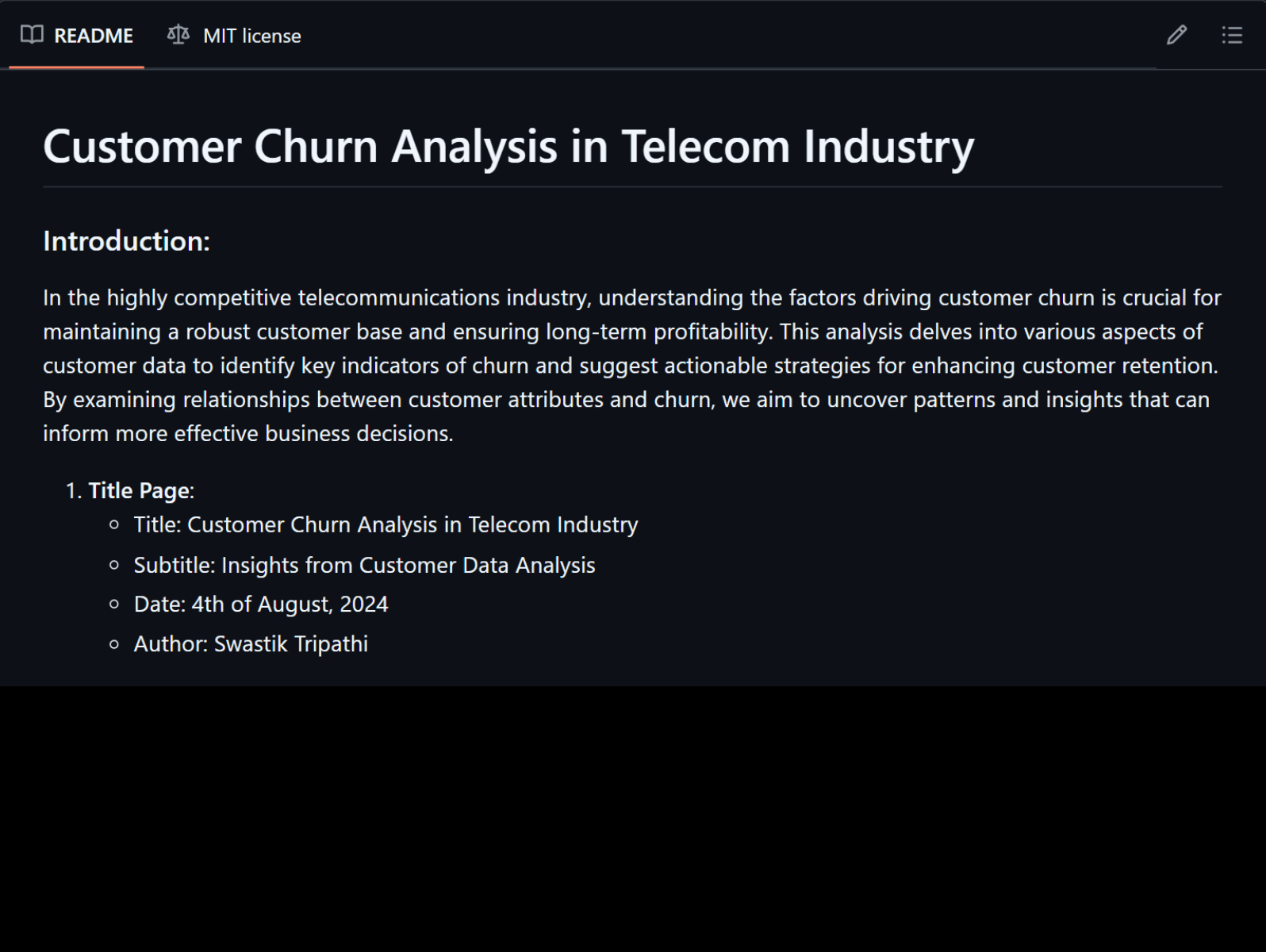This screenshot has height=952, width=1266.
Task: Click the Introduction section heading
Action: pos(126,241)
